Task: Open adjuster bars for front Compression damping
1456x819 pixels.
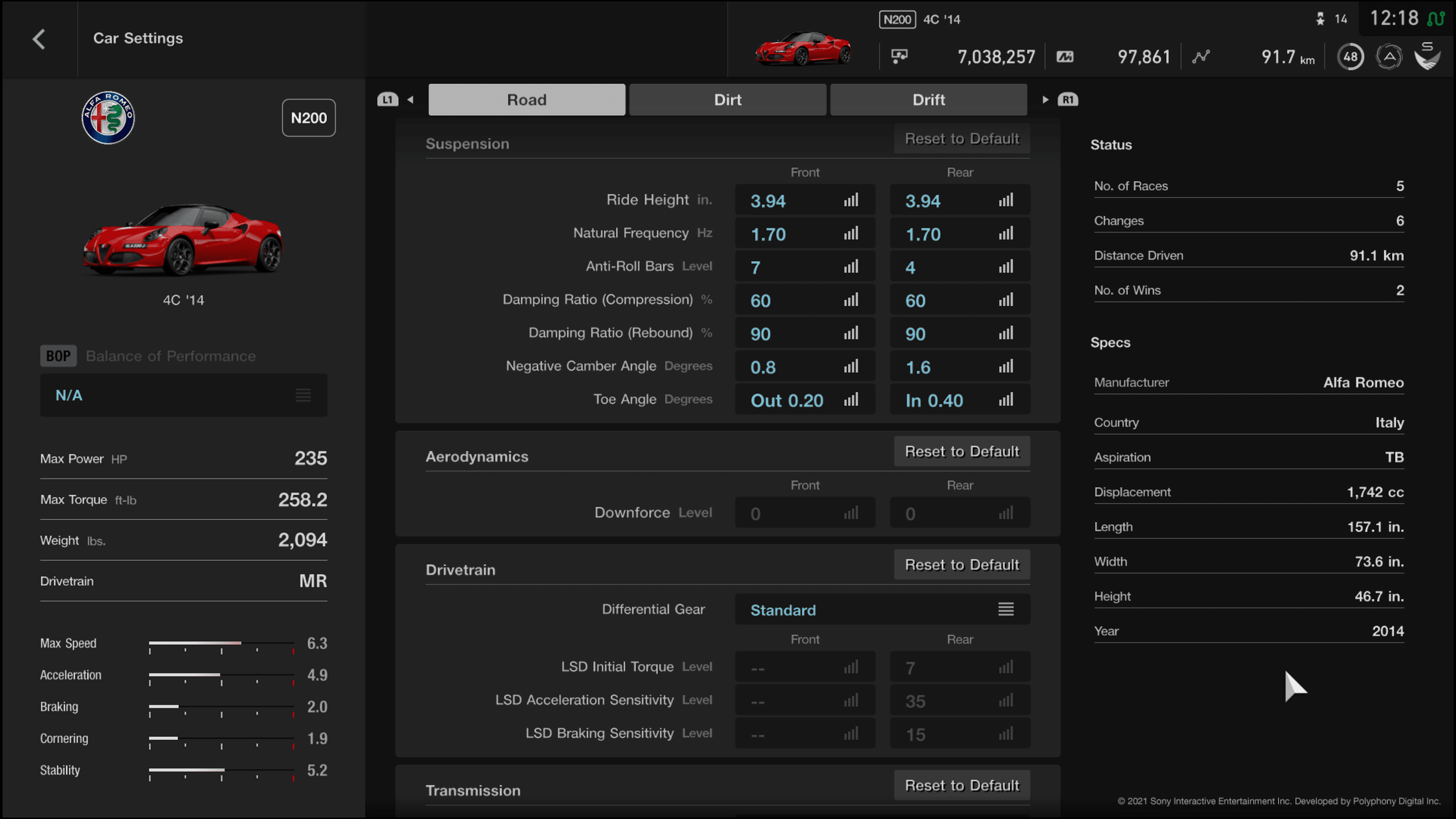Action: pyautogui.click(x=851, y=300)
